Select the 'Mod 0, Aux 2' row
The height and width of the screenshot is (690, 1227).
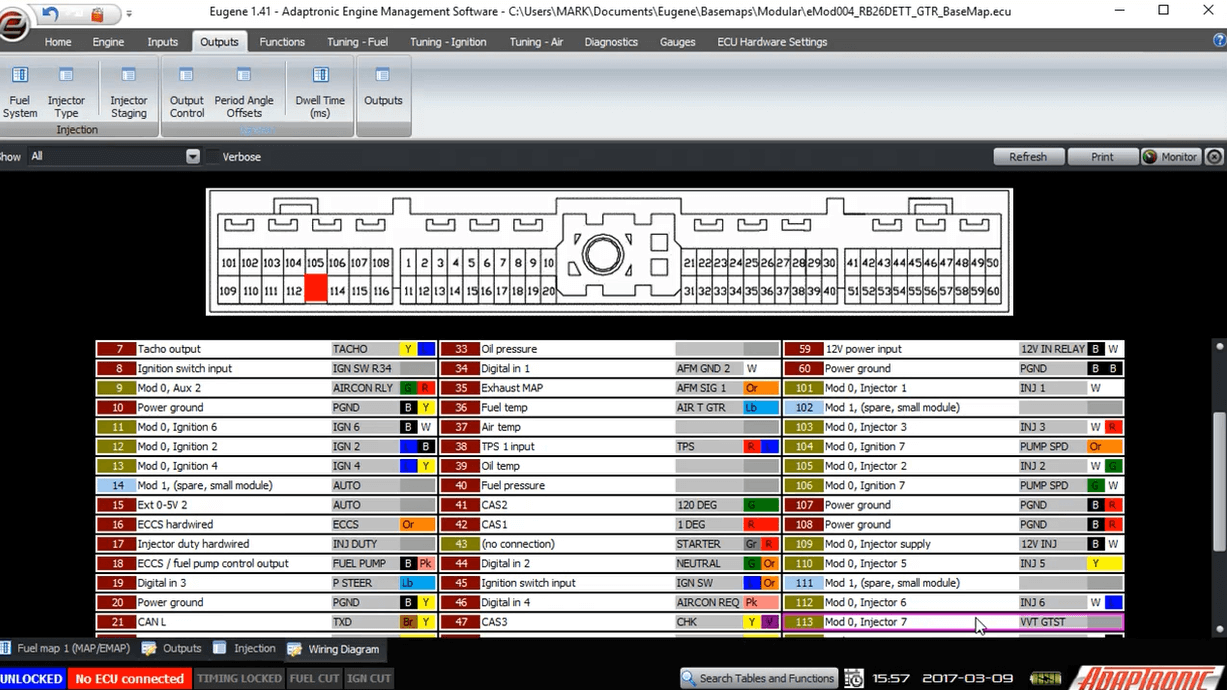pos(266,388)
